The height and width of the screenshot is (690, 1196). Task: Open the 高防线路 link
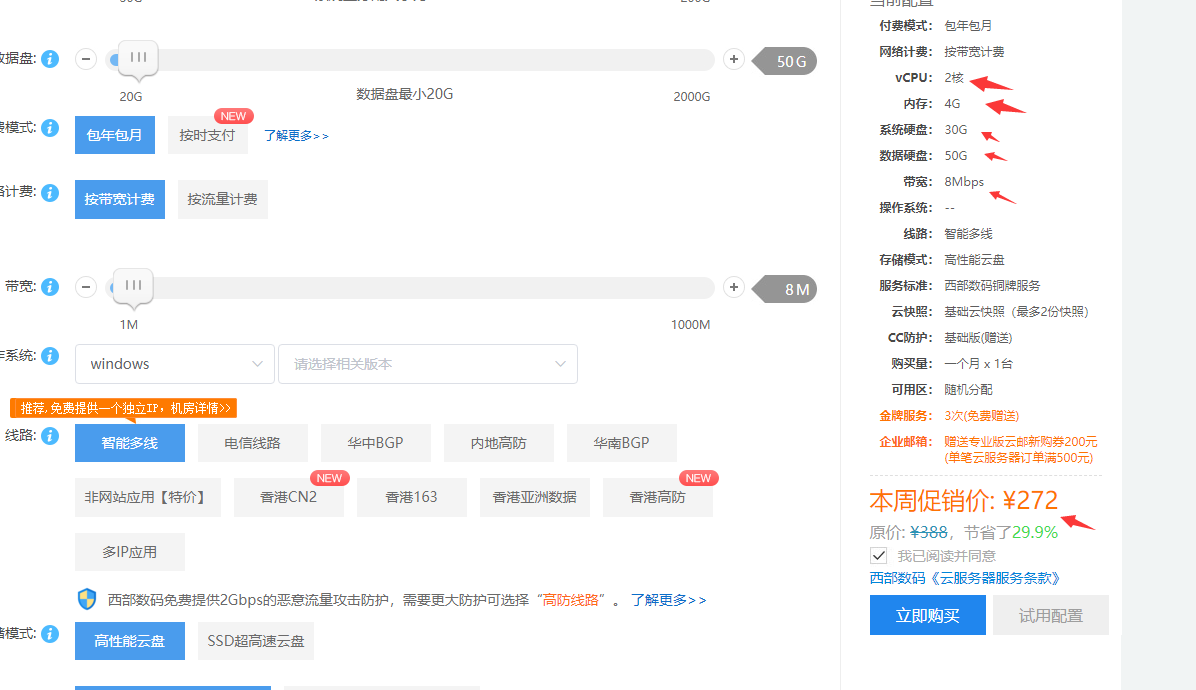571,600
